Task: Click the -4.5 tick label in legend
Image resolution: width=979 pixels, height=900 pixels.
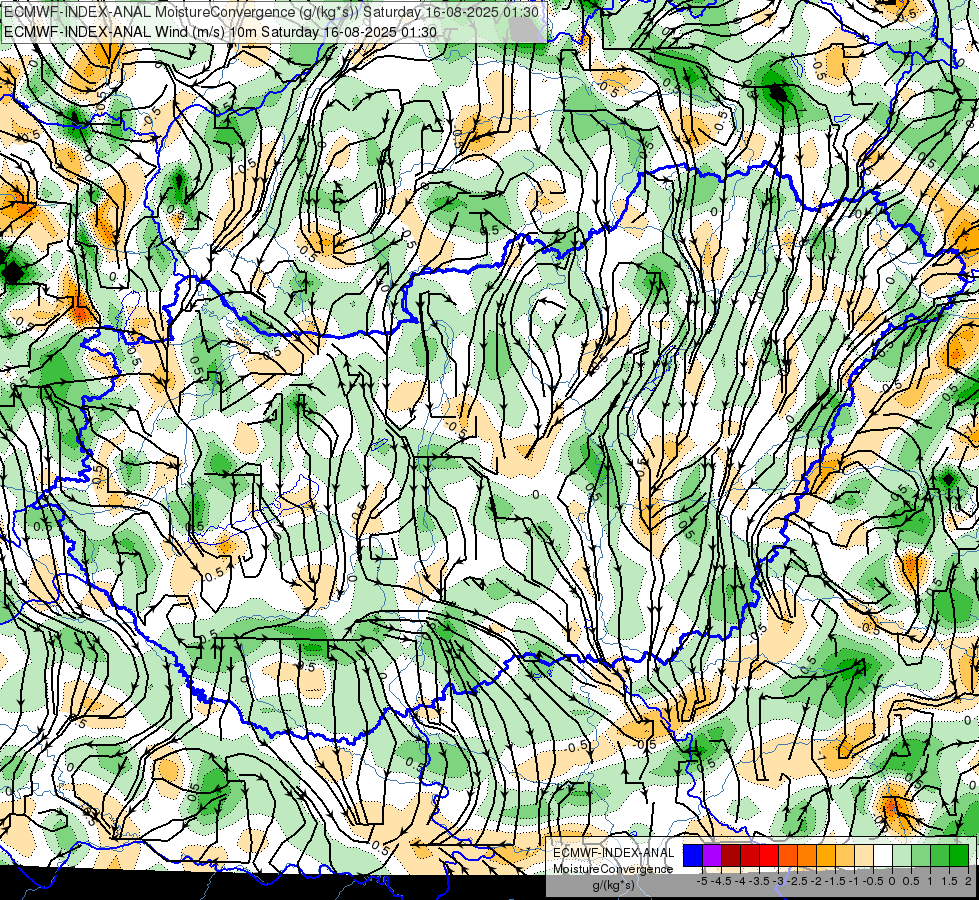Action: click(721, 881)
